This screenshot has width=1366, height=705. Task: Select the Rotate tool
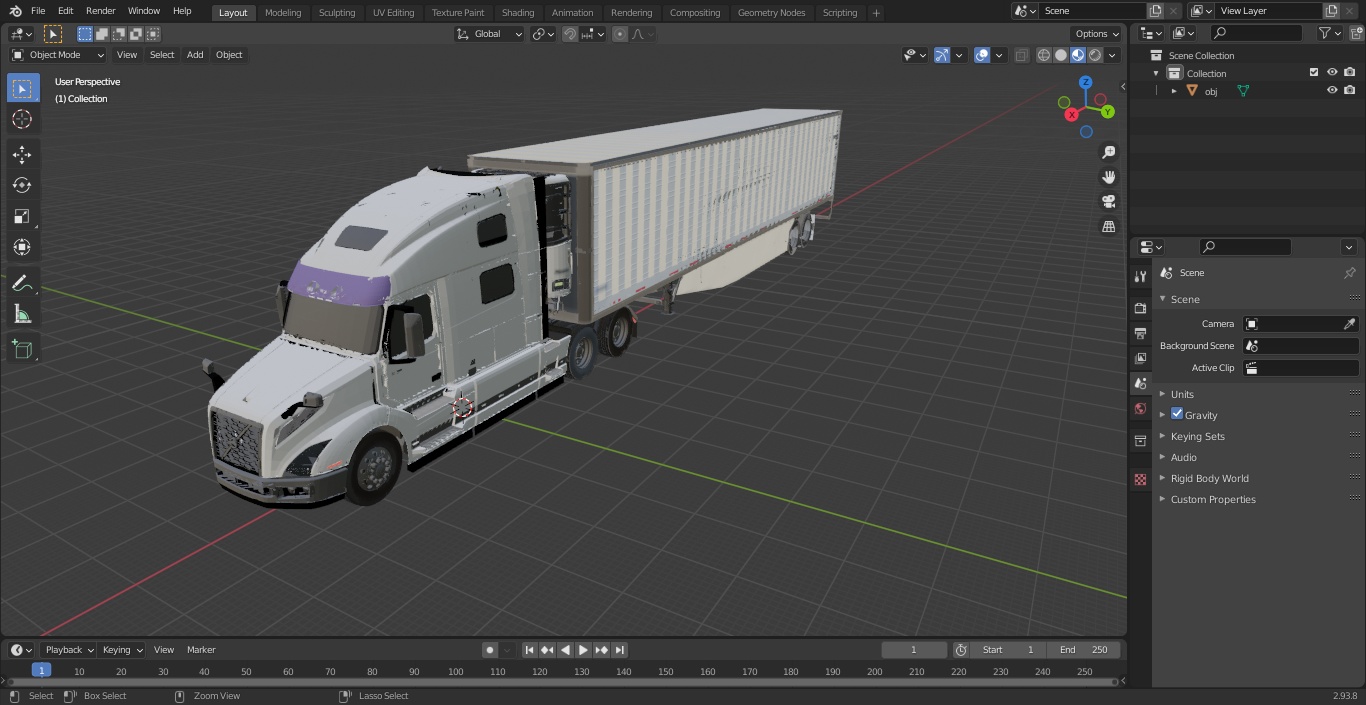click(22, 185)
